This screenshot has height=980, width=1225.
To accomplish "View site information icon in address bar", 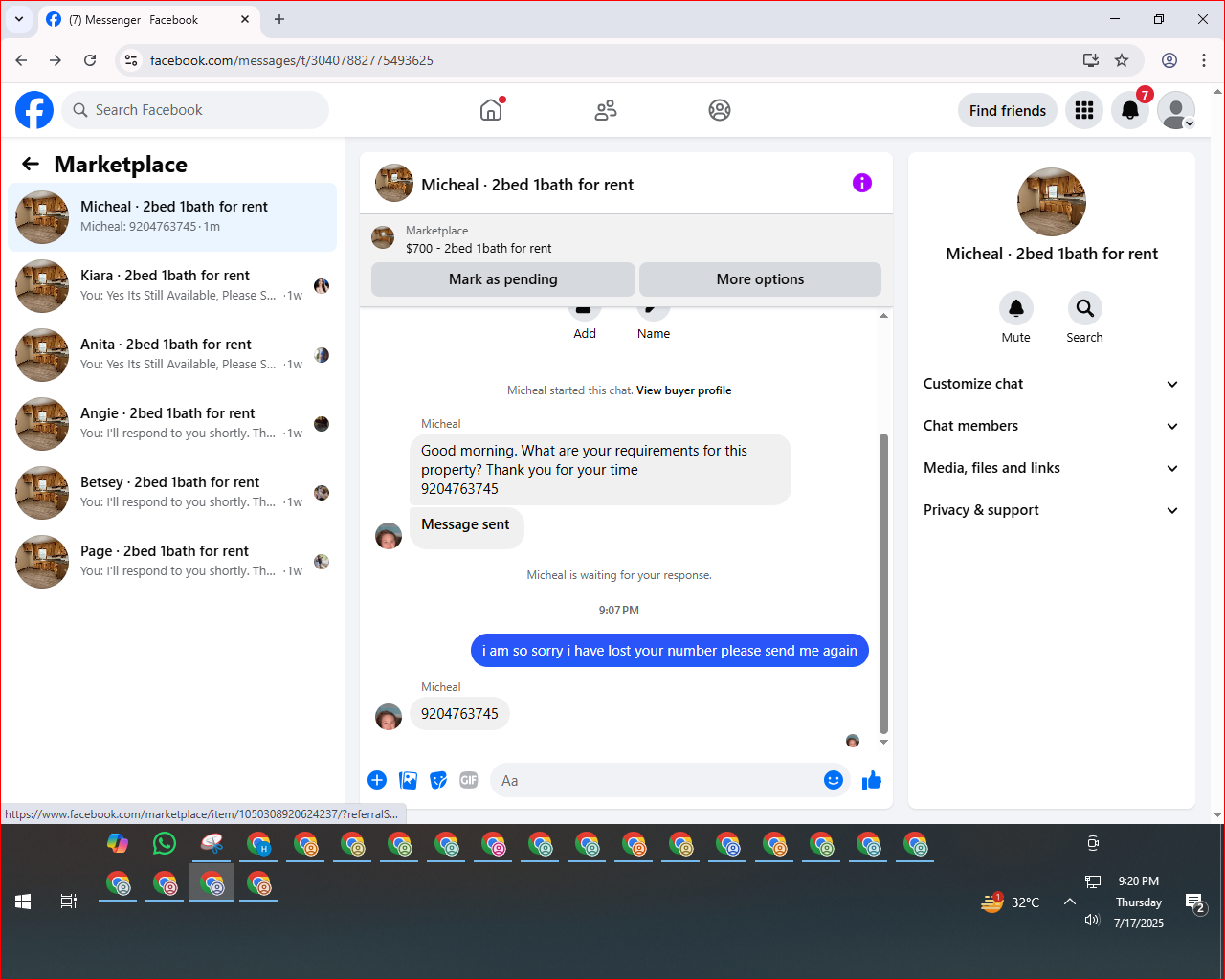I will click(131, 60).
